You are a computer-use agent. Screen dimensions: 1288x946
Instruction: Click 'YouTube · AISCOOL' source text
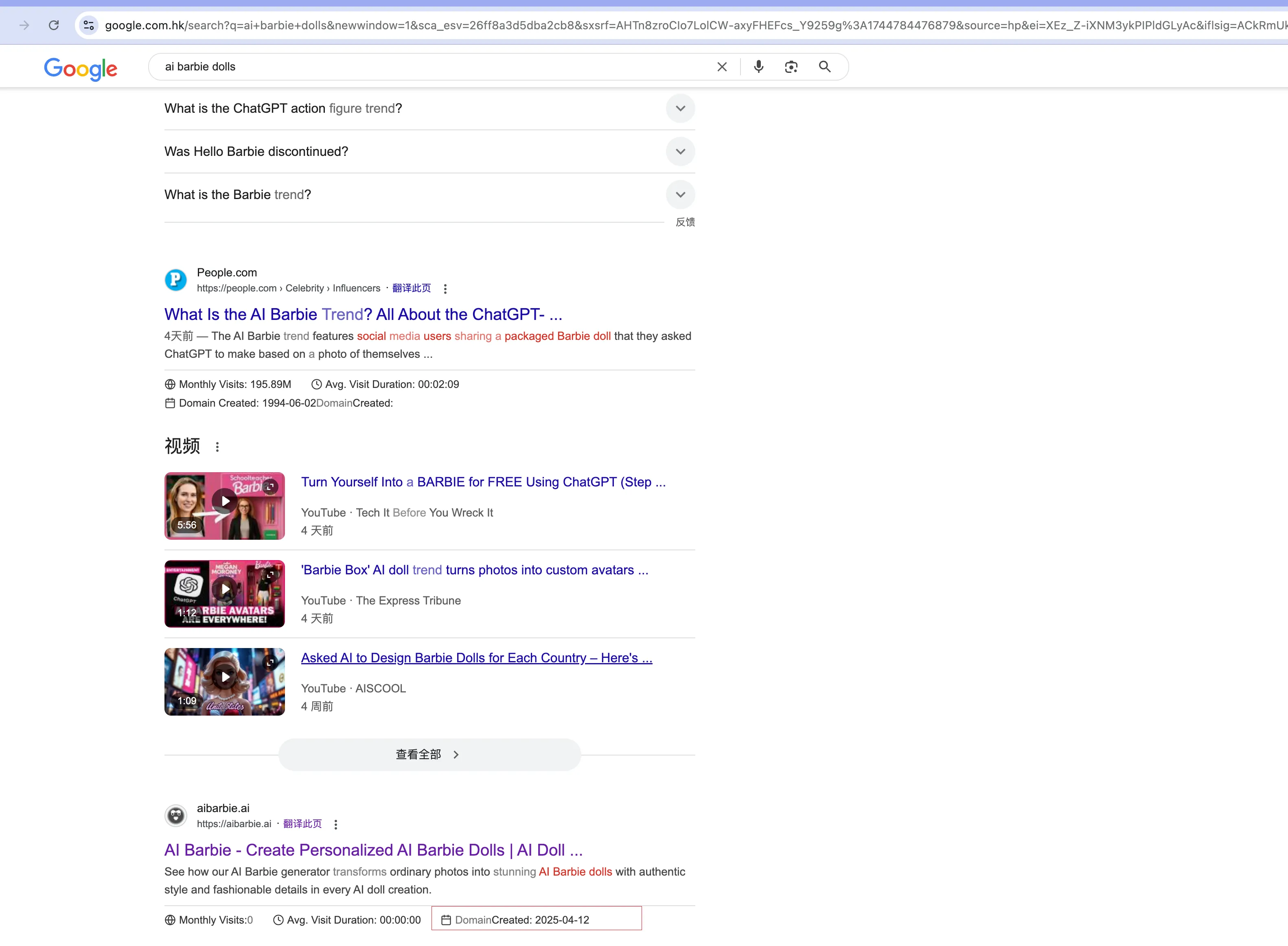tap(353, 689)
